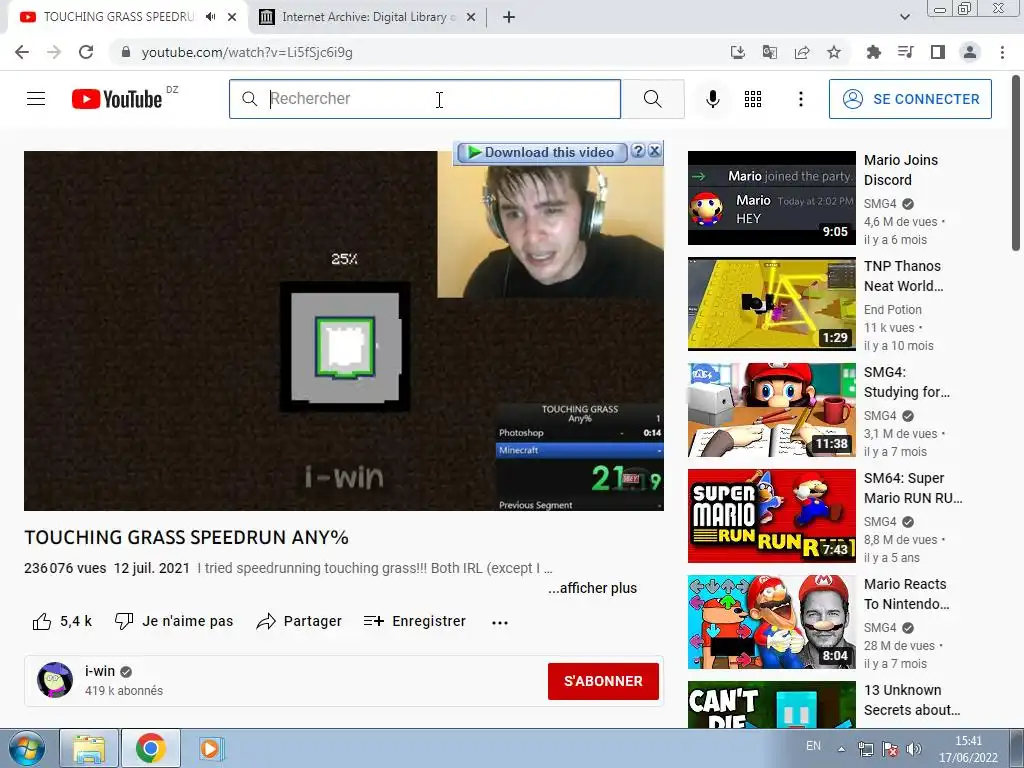Screen dimensions: 1024x768
Task: Open Windows Start menu
Action: (26, 748)
